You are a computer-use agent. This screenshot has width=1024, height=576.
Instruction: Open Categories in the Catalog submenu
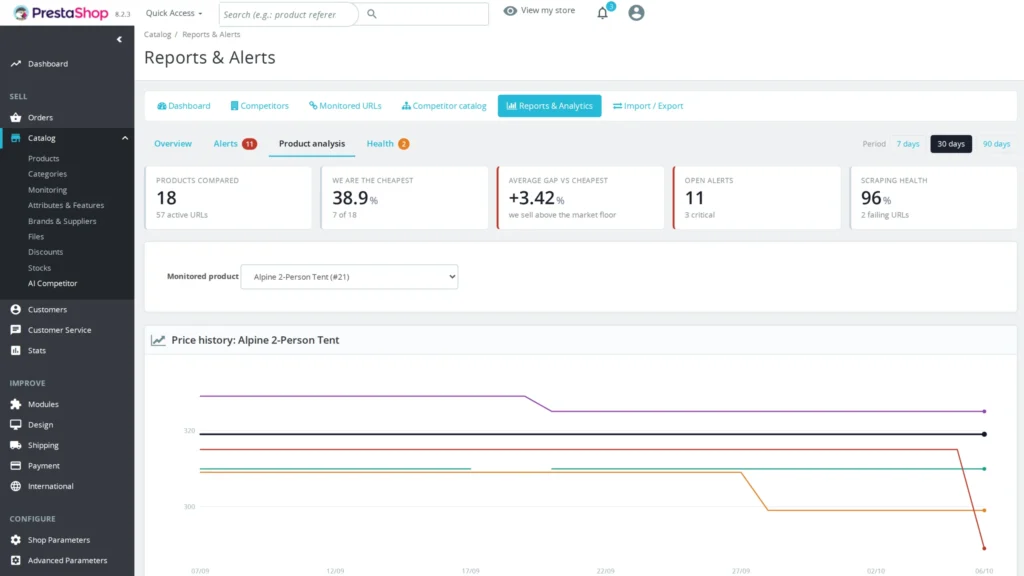[x=48, y=174]
